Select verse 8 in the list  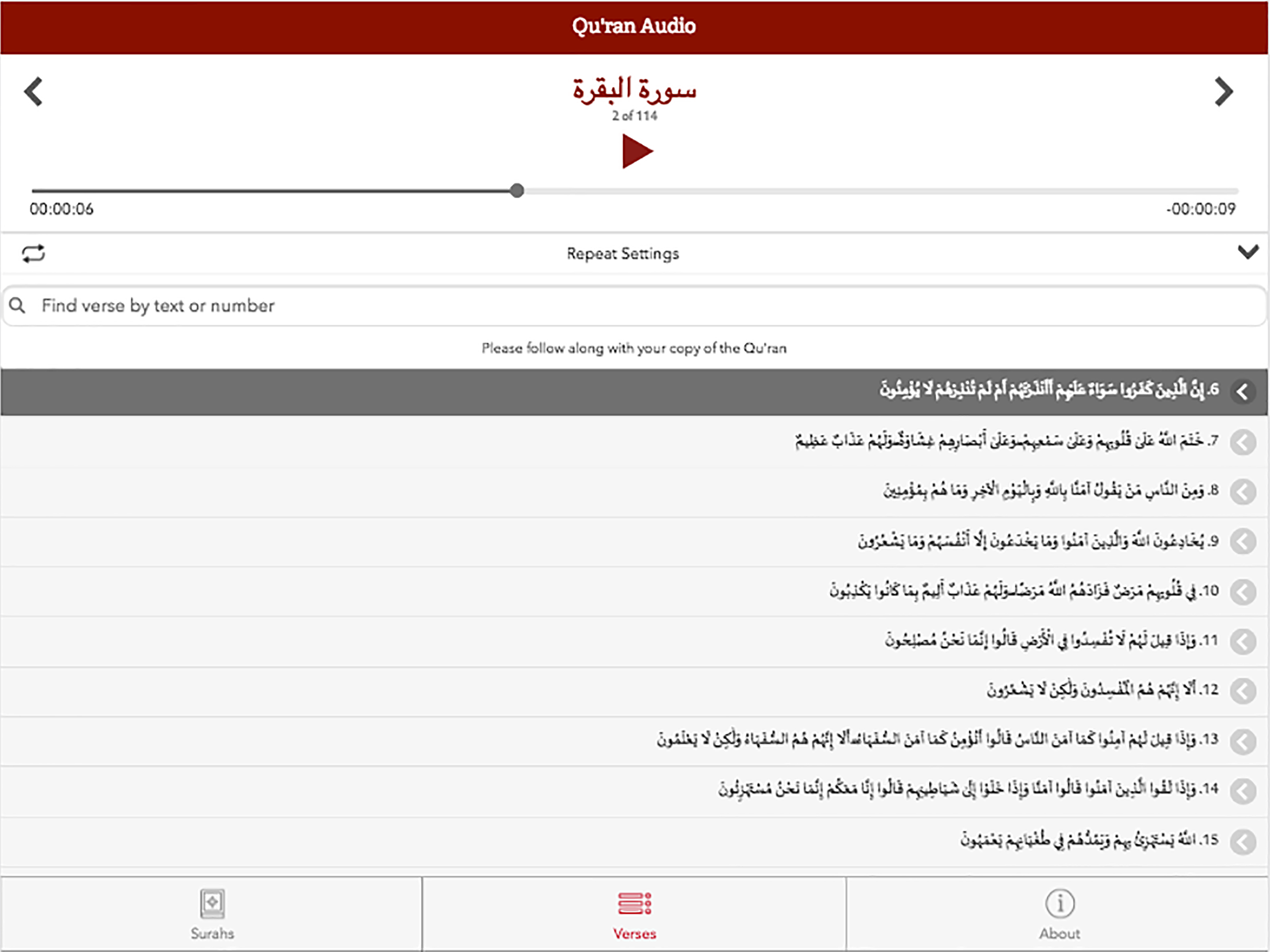(1051, 491)
